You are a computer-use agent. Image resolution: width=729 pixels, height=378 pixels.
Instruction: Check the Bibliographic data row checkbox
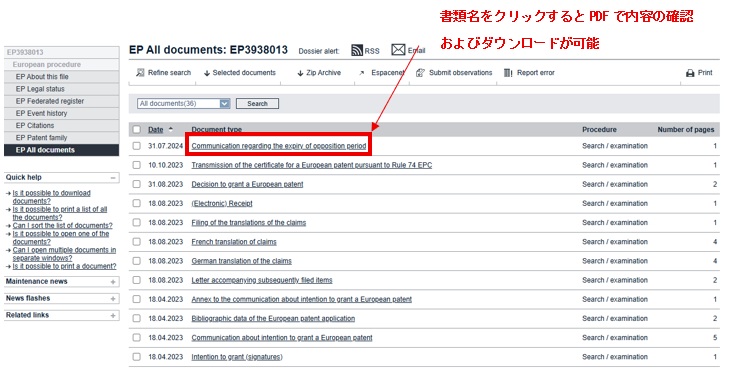(136, 318)
